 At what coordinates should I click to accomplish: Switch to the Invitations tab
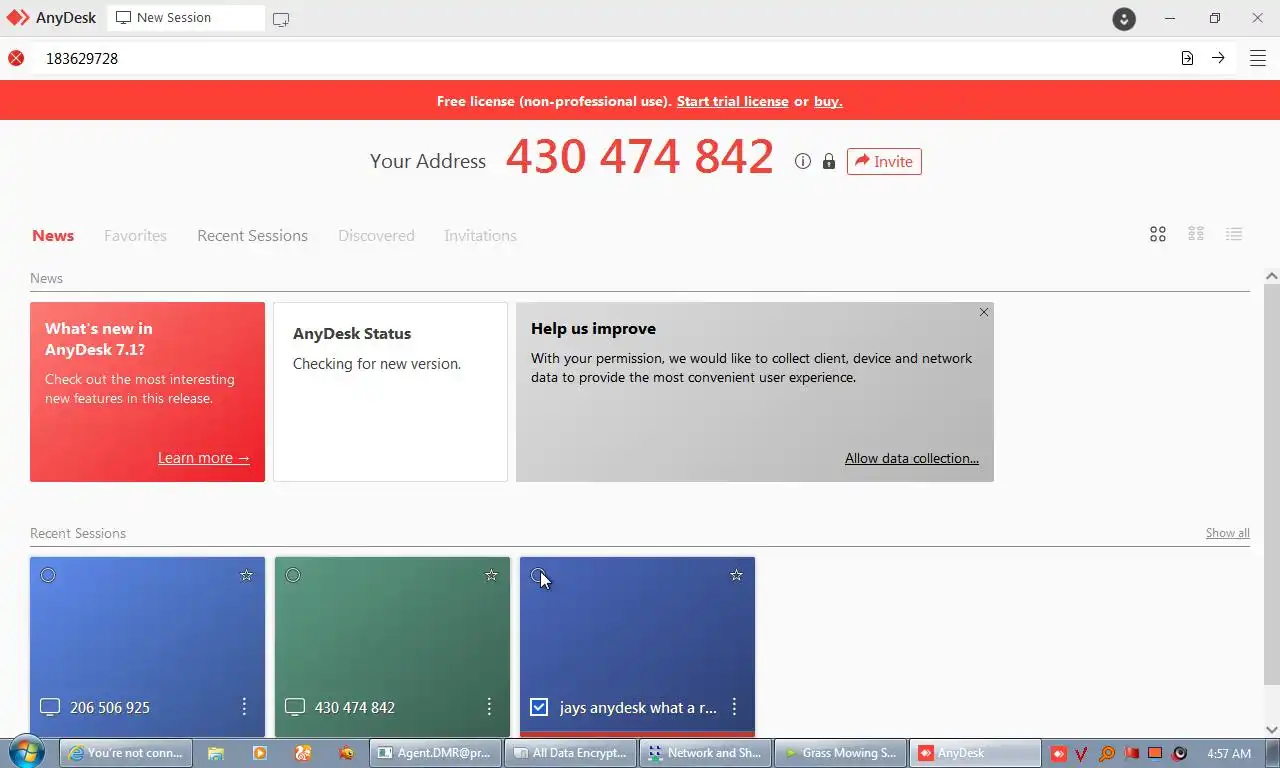[x=480, y=236]
